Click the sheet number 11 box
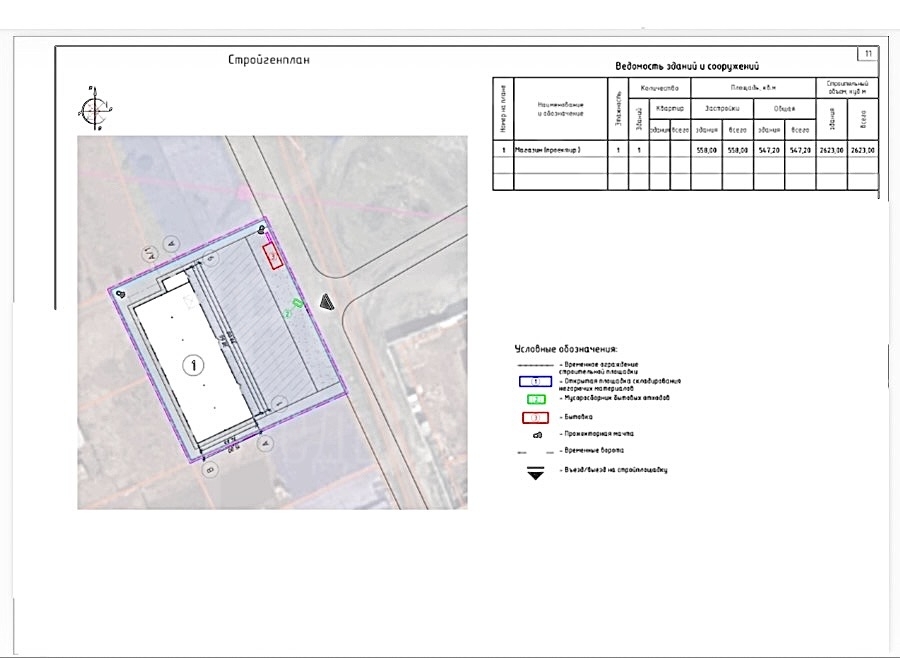 tap(868, 54)
